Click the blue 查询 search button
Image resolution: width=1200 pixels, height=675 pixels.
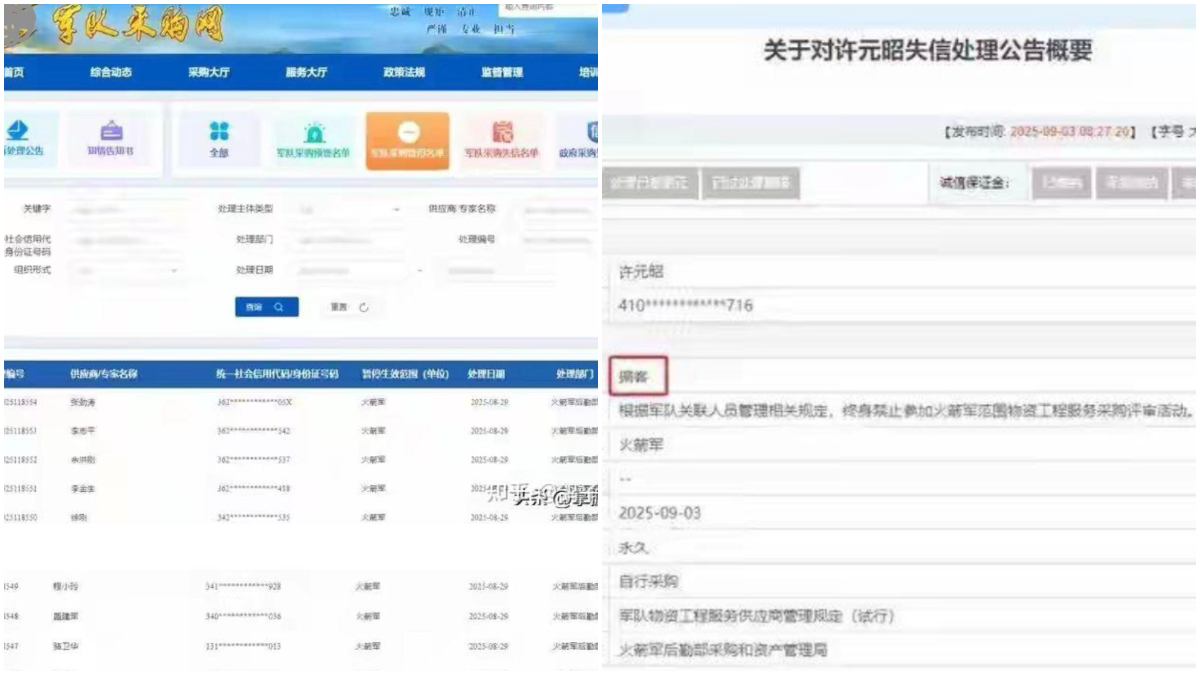(266, 308)
